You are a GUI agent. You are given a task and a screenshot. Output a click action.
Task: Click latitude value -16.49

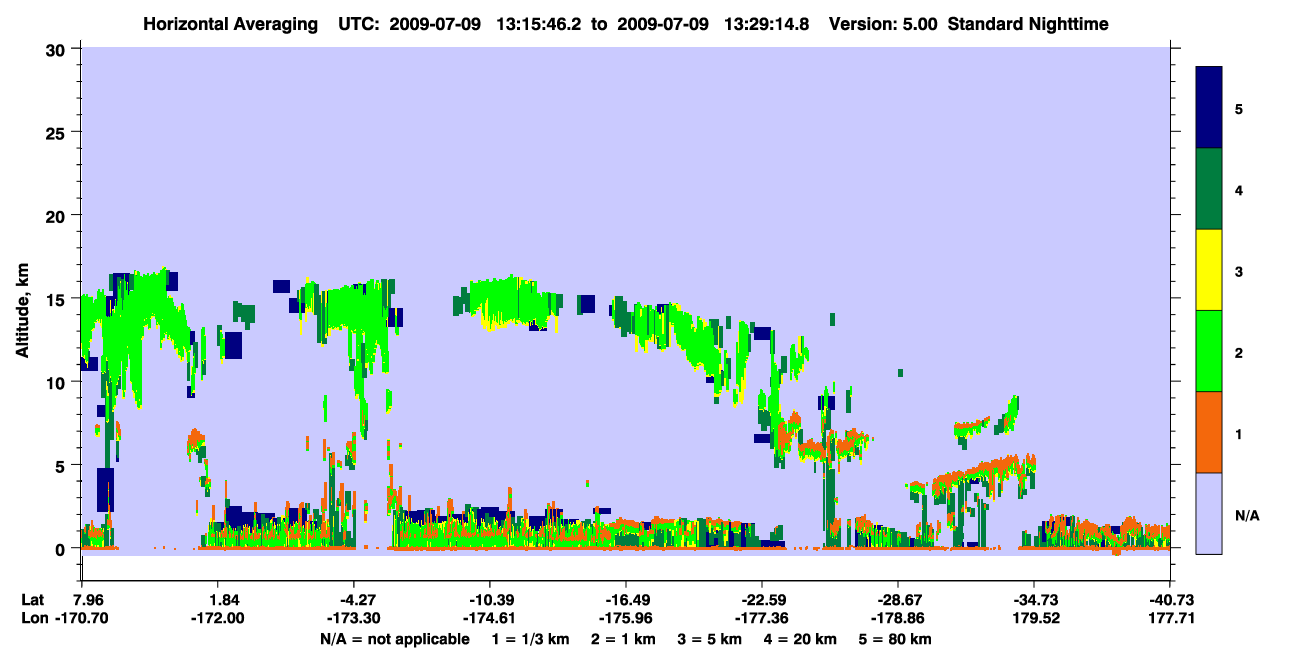625,600
